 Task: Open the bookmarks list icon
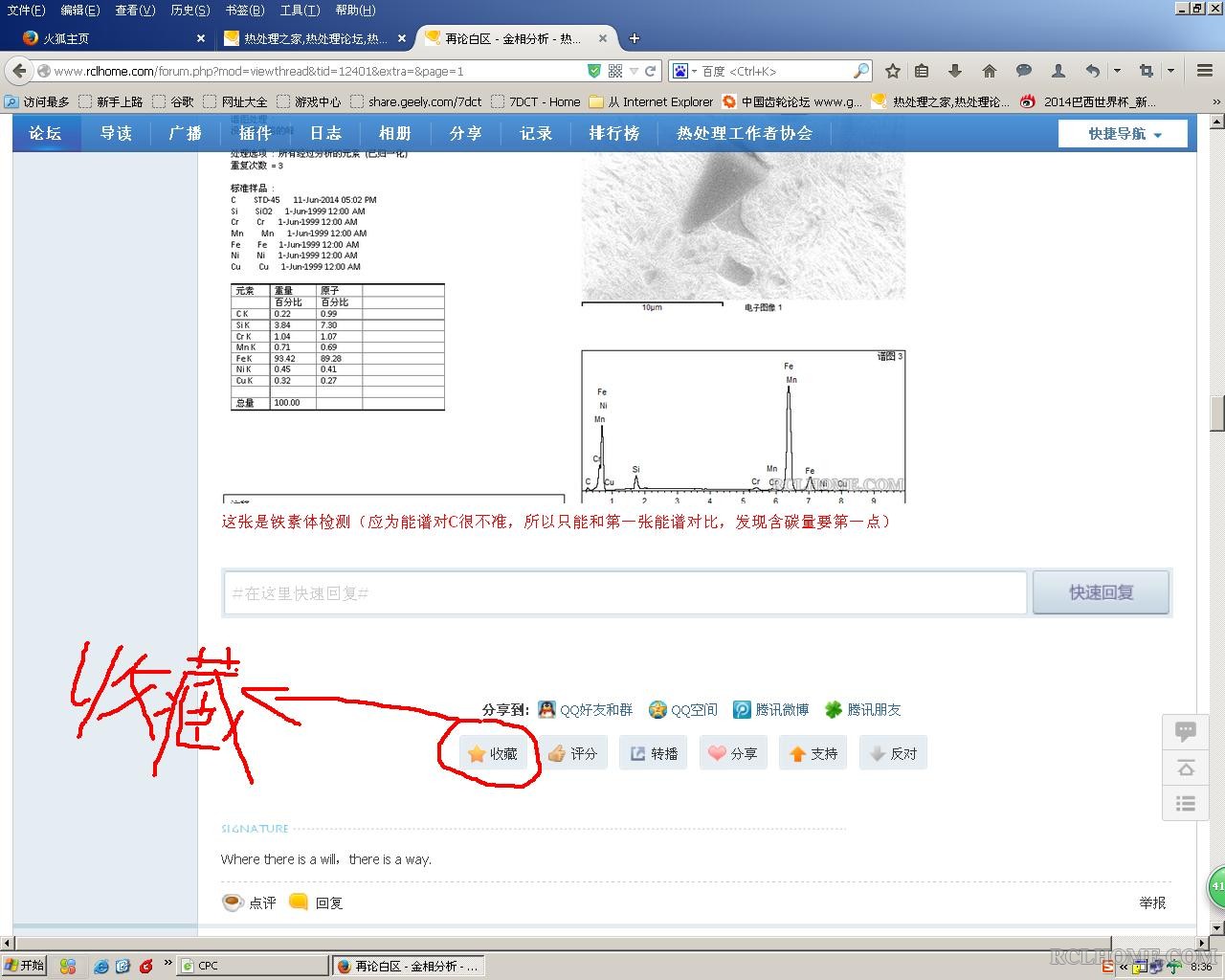[x=922, y=71]
